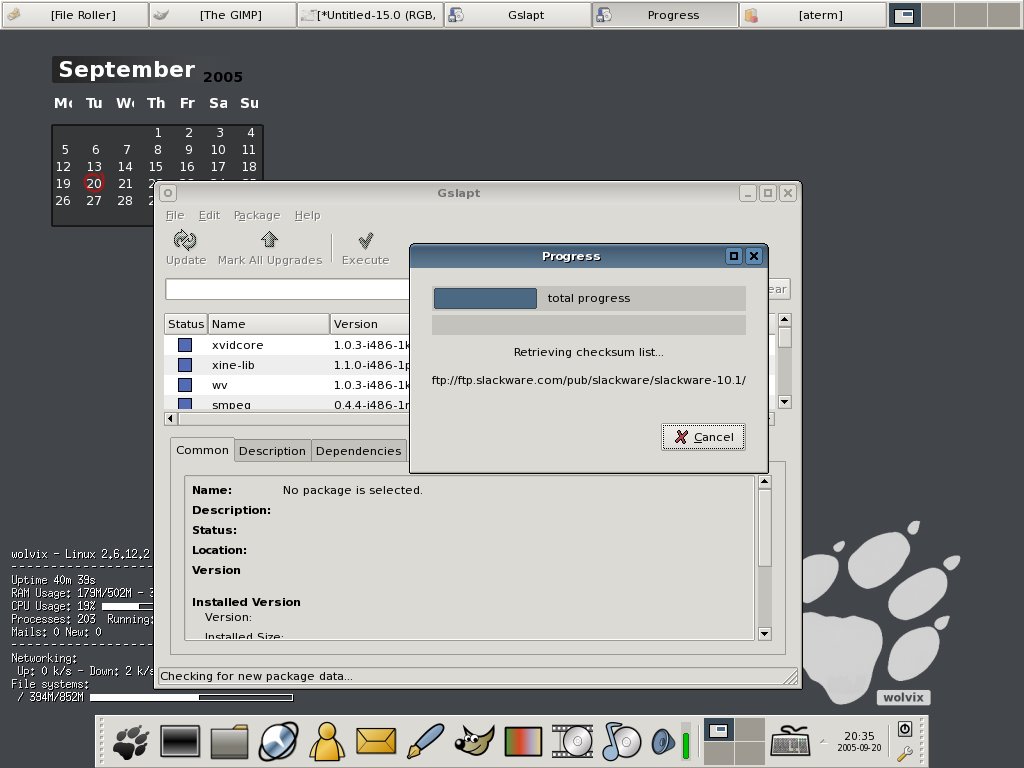Click the Execute checkmark icon

coord(366,240)
